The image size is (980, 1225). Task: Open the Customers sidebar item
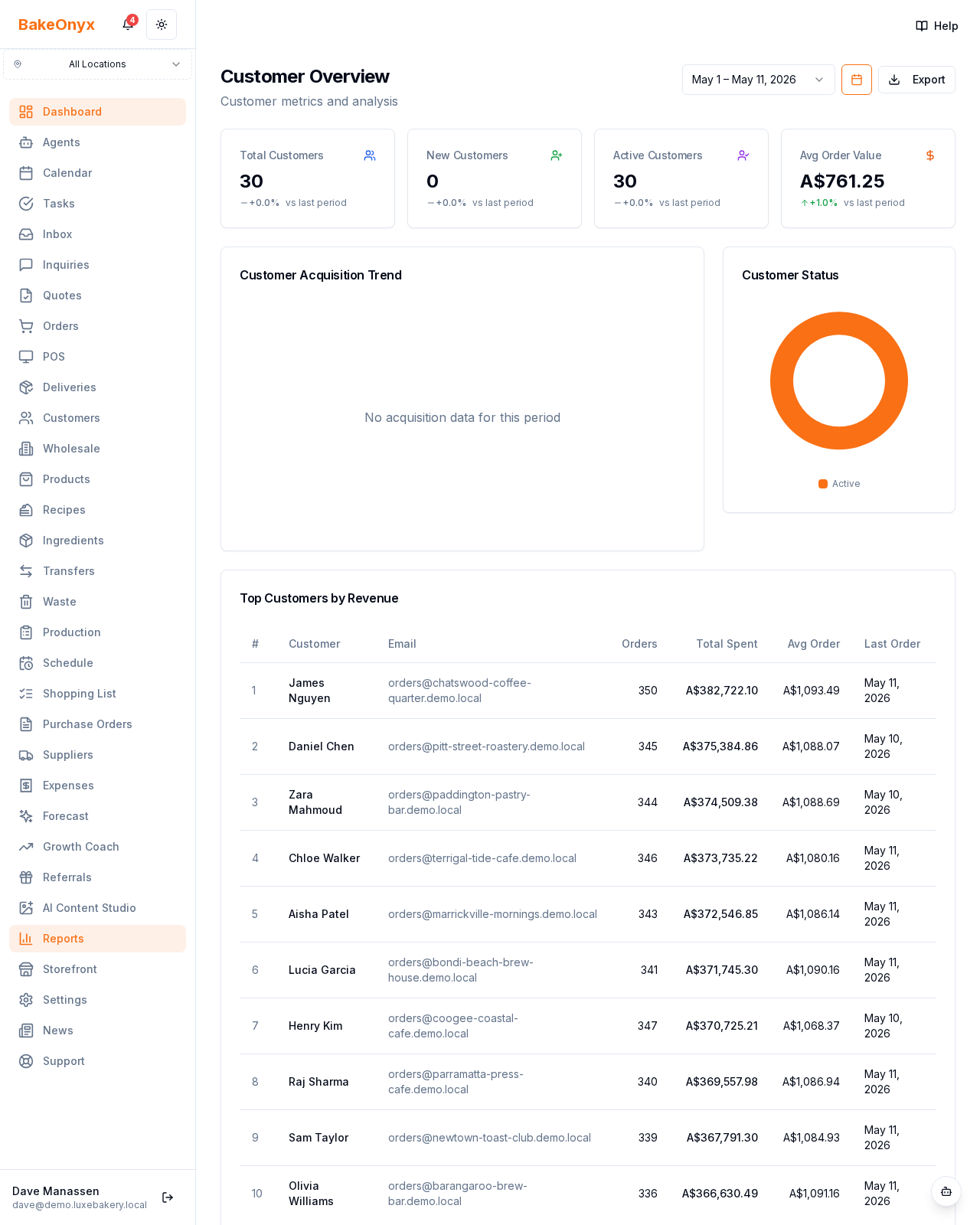pos(97,418)
